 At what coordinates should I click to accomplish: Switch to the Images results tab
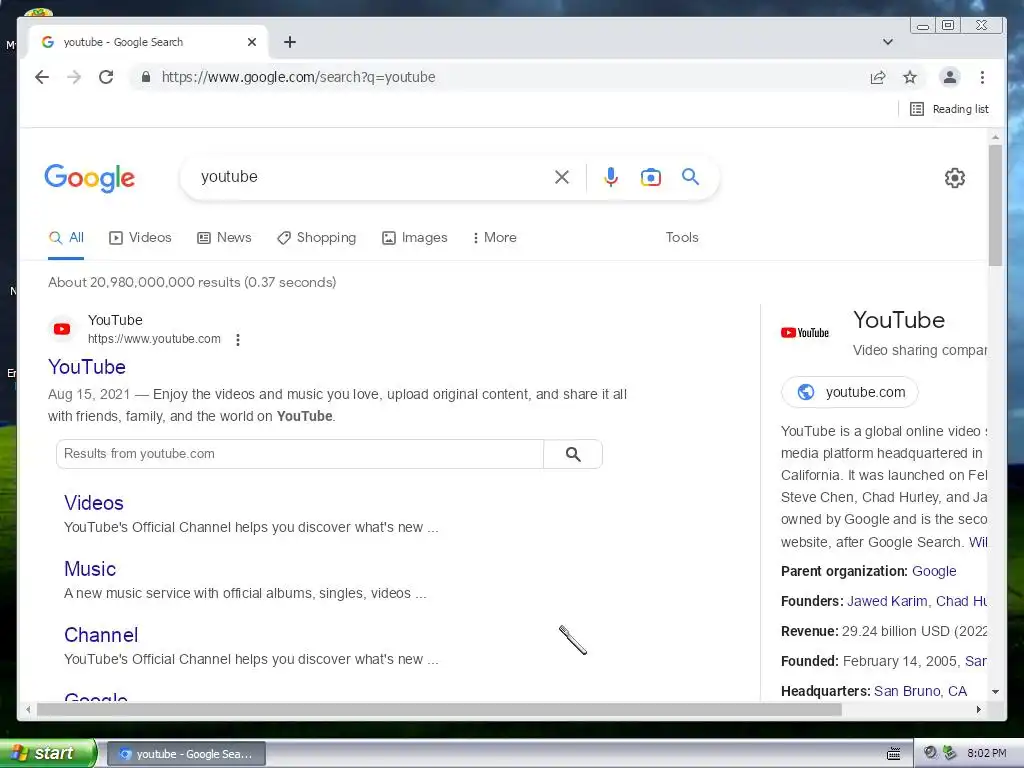415,238
